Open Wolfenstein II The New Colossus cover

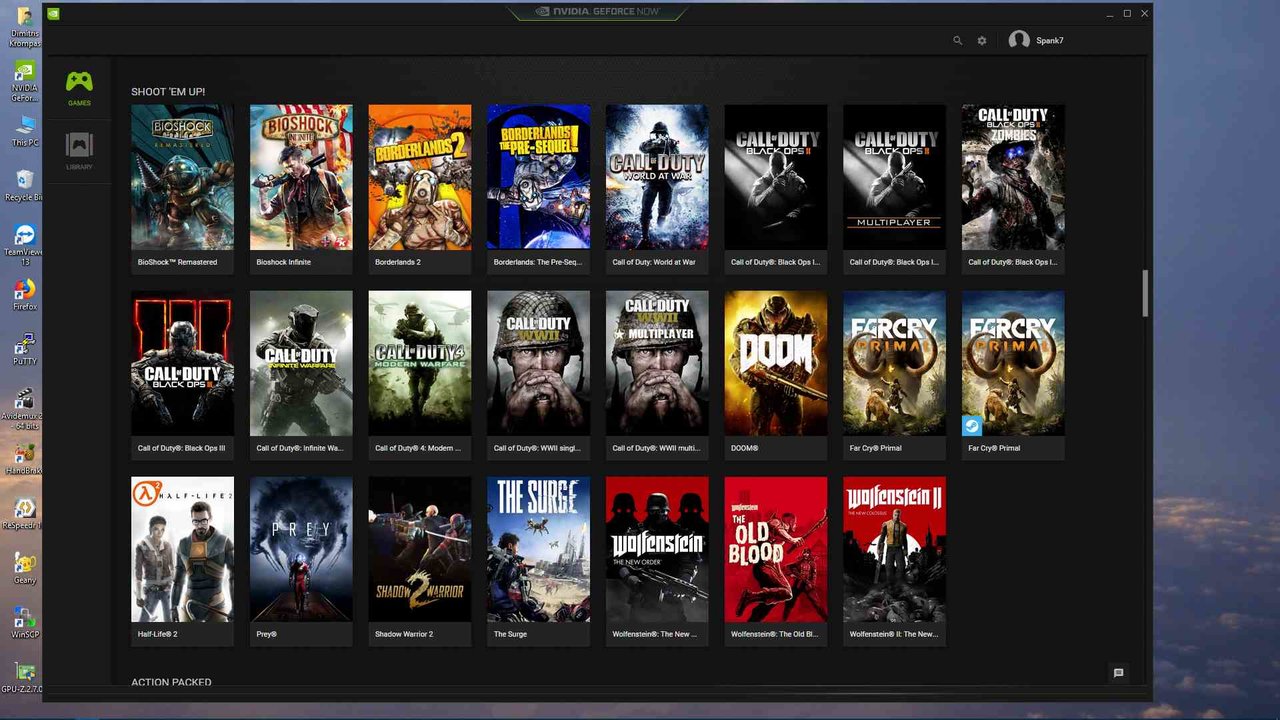pos(894,549)
